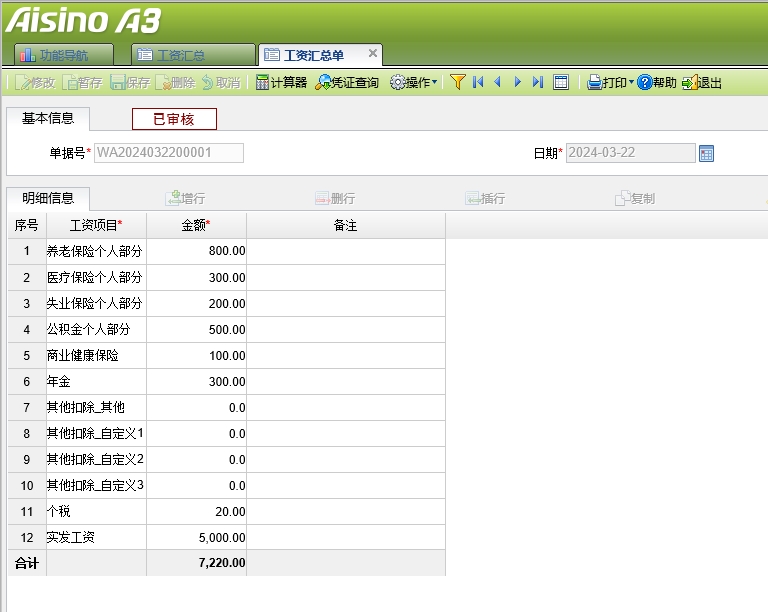Click the 取消 (cancel) toolbar icon
Screen dimensions: 768x612
221,83
